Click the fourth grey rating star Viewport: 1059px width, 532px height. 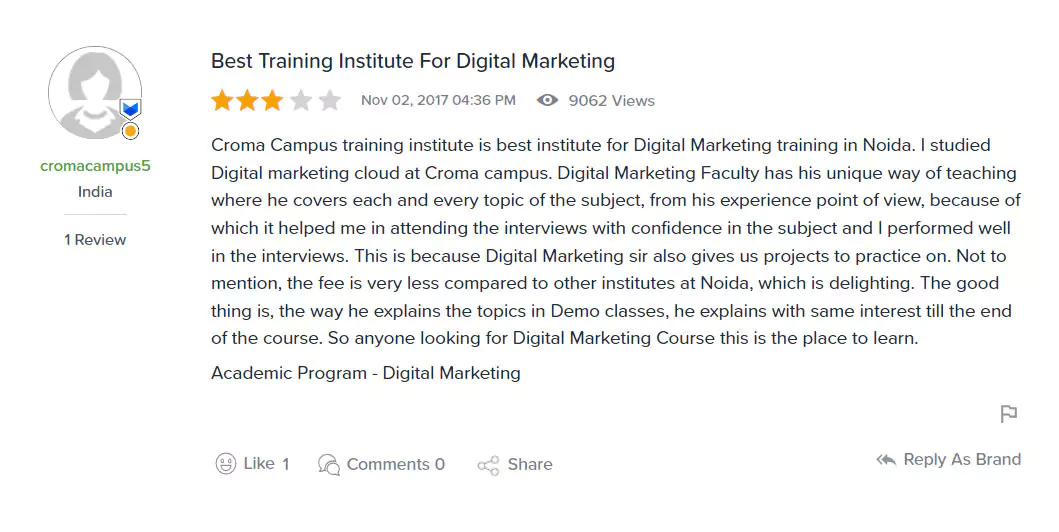[301, 100]
